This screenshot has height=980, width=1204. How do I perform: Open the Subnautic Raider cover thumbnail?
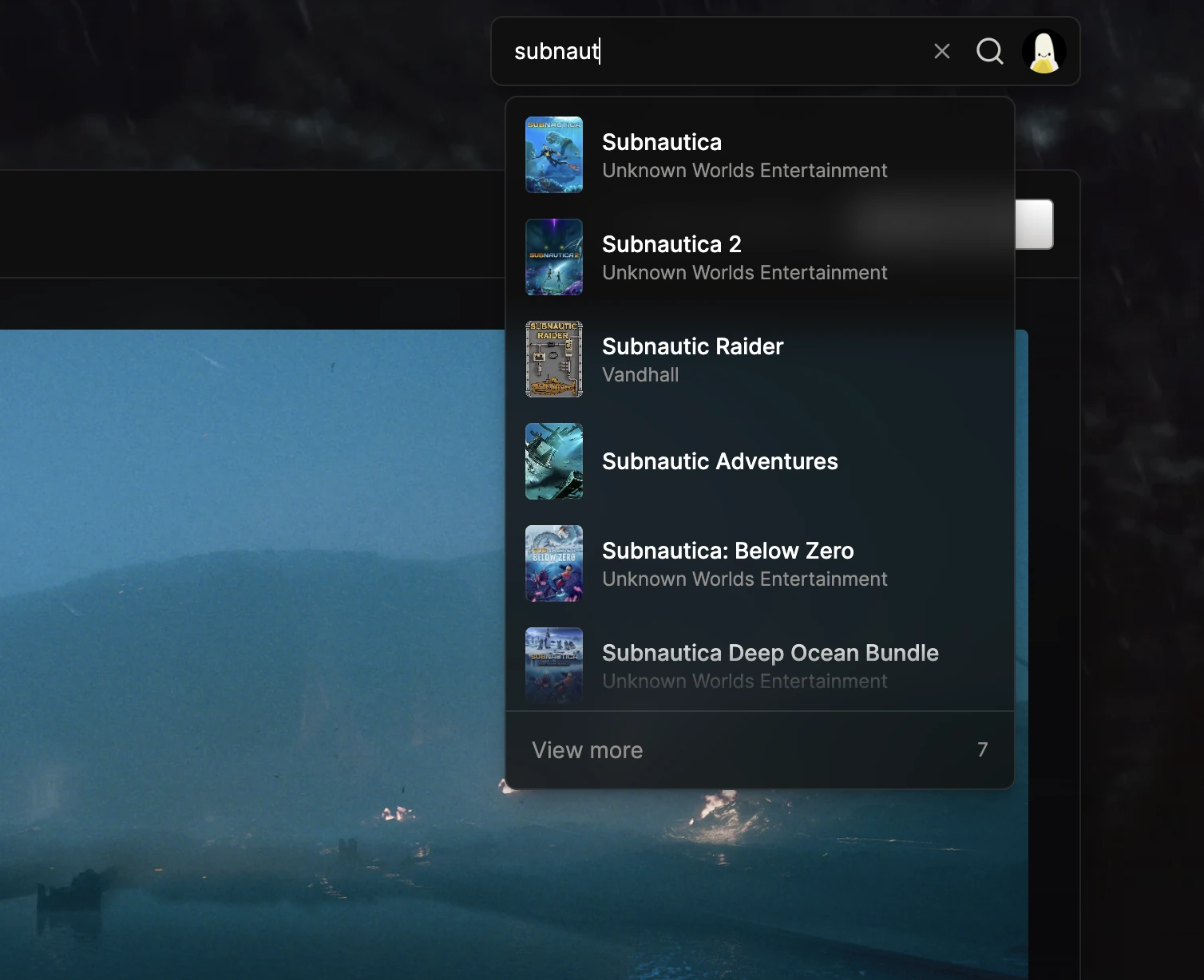tap(554, 359)
